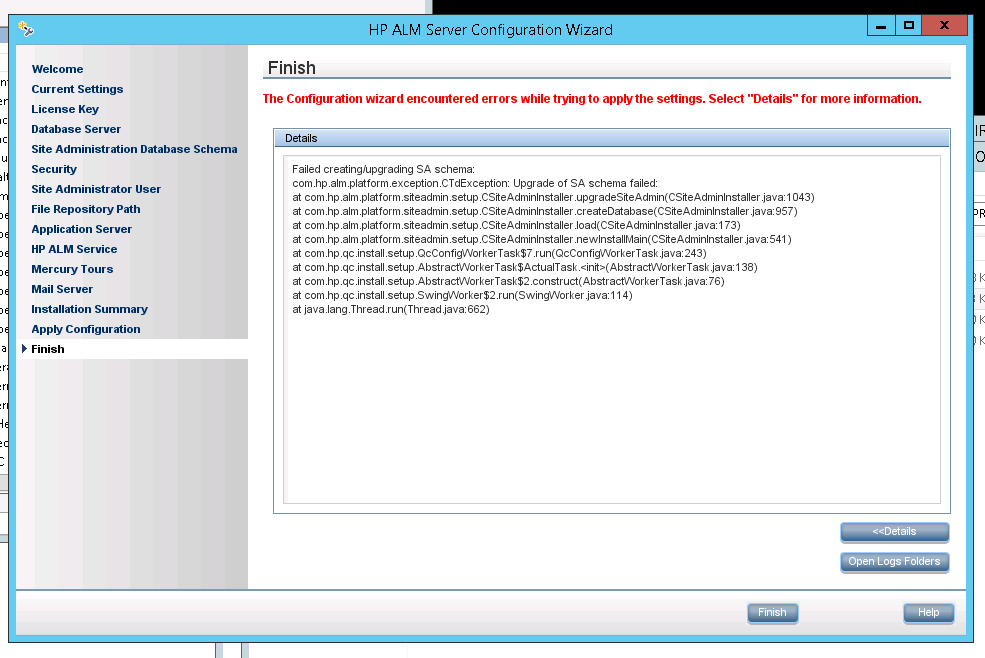Click the SwingWorker$2.run stack trace line
Screen dimensions: 985x658
[x=462, y=295]
